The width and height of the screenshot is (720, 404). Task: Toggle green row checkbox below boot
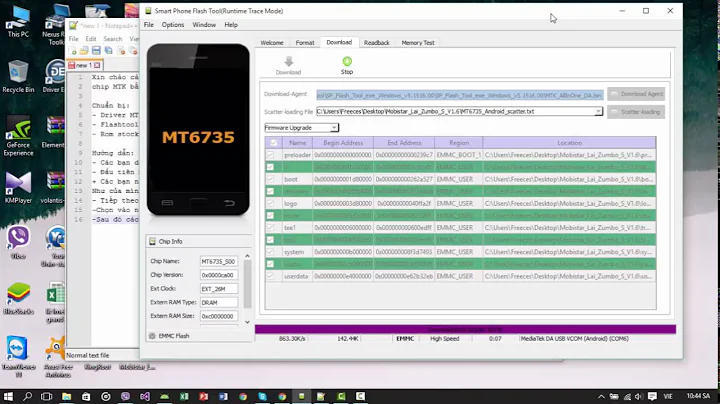tap(270, 191)
